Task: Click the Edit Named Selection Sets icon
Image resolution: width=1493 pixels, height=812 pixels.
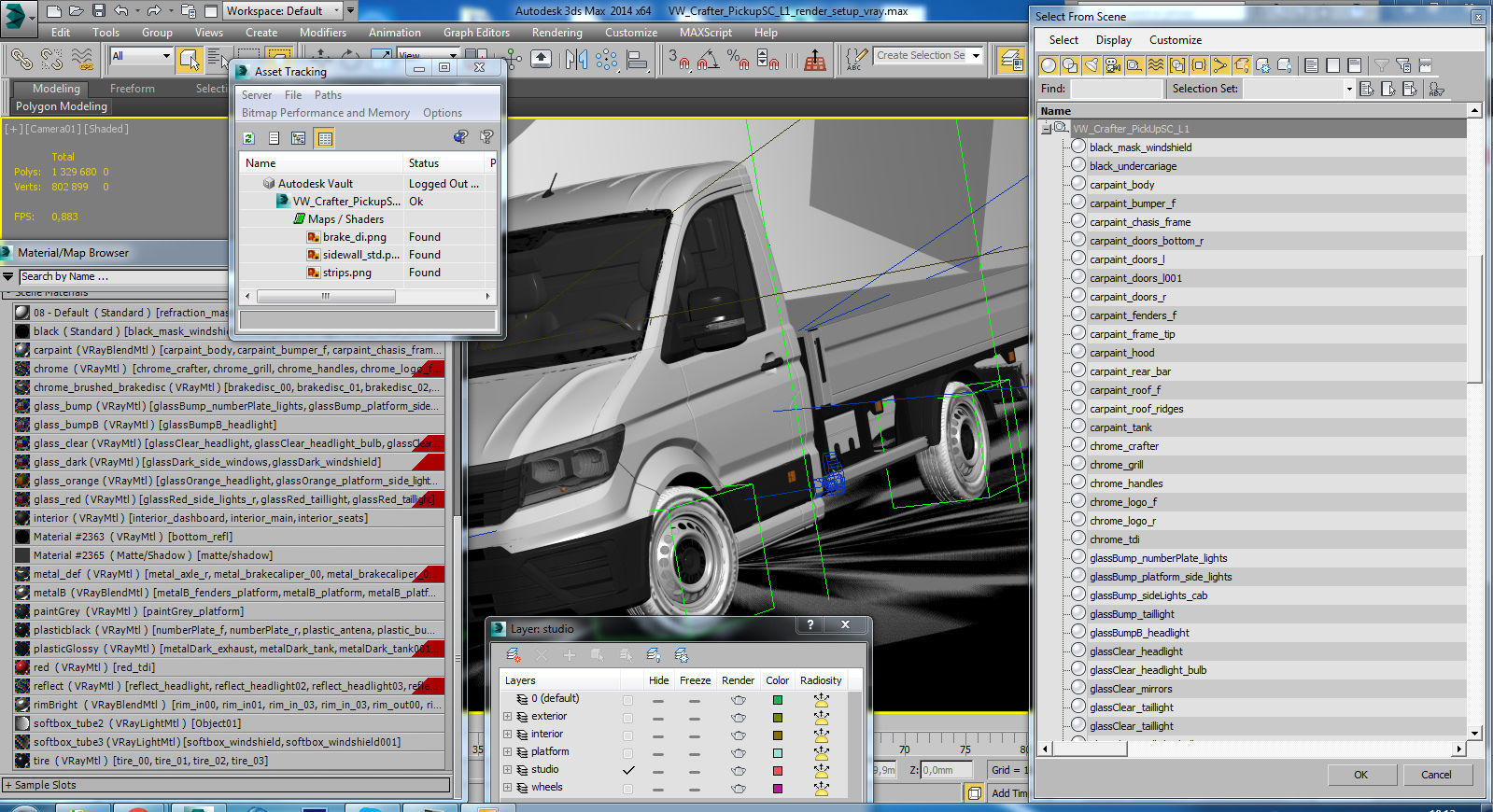Action: pos(855,60)
